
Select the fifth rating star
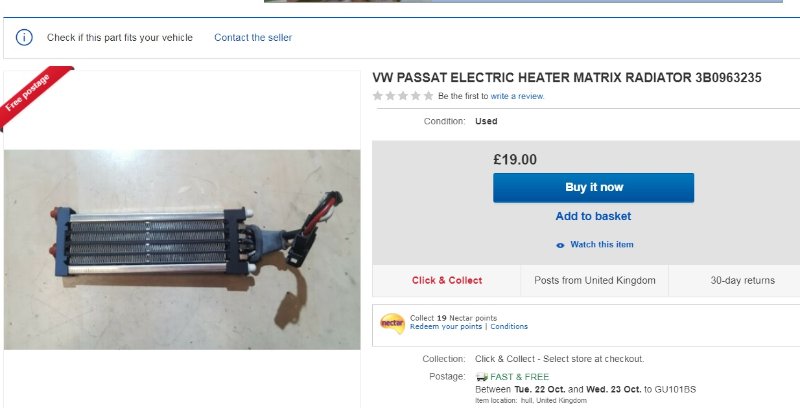(429, 96)
